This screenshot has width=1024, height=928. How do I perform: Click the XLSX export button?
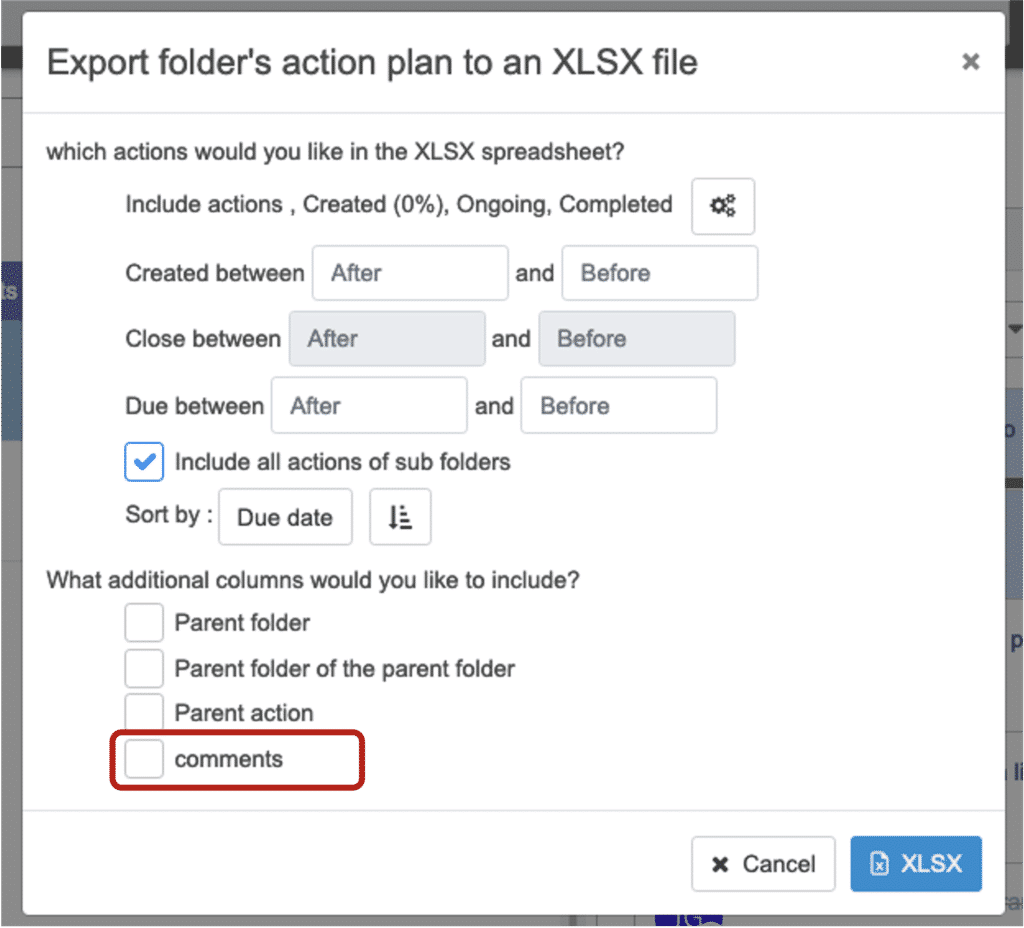point(915,864)
